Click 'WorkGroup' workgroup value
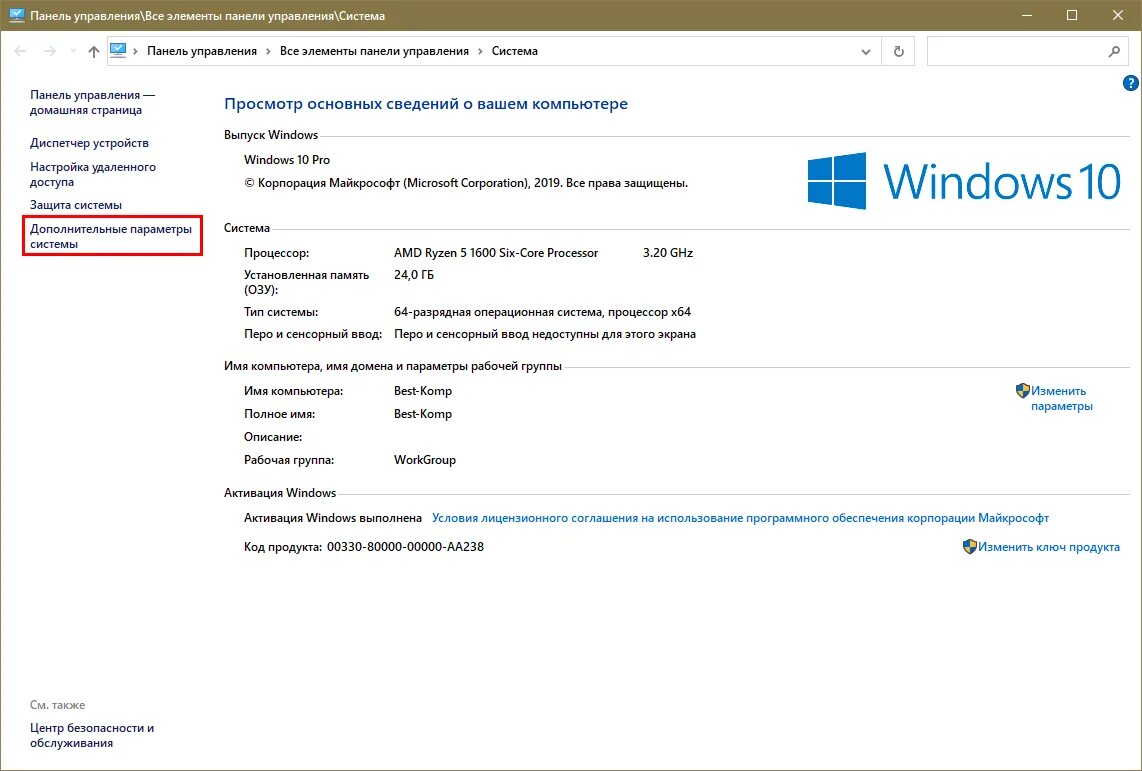The height and width of the screenshot is (771, 1142). (x=425, y=460)
